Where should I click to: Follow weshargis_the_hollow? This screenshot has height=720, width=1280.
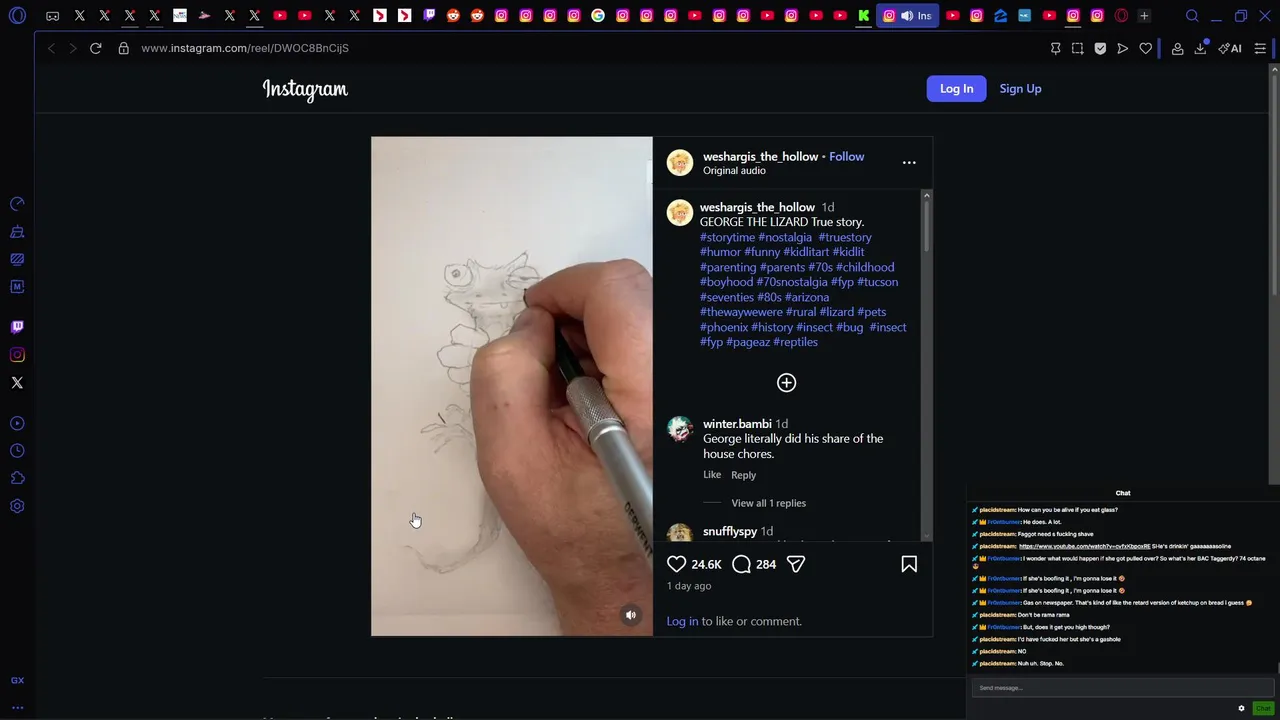[846, 156]
